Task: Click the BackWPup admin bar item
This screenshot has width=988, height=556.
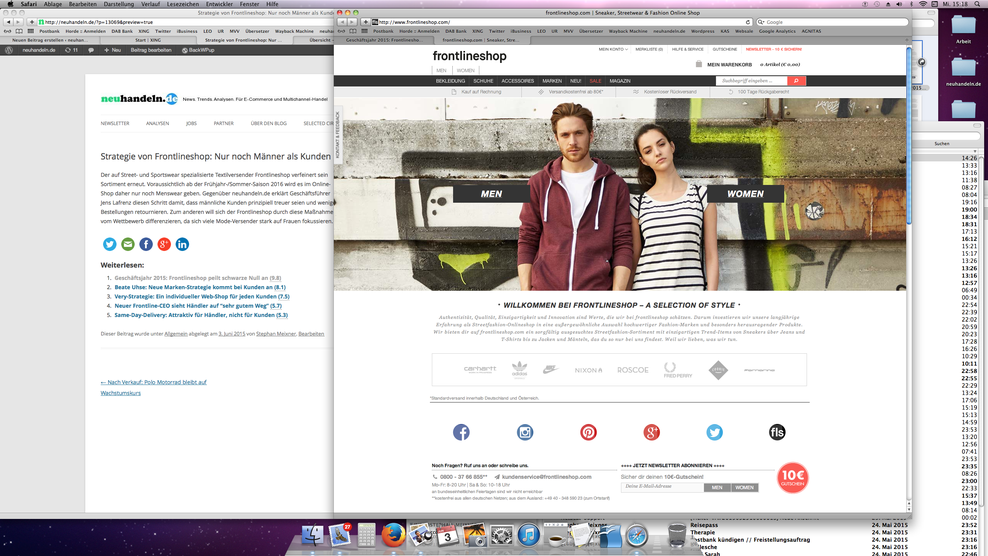Action: 198,50
